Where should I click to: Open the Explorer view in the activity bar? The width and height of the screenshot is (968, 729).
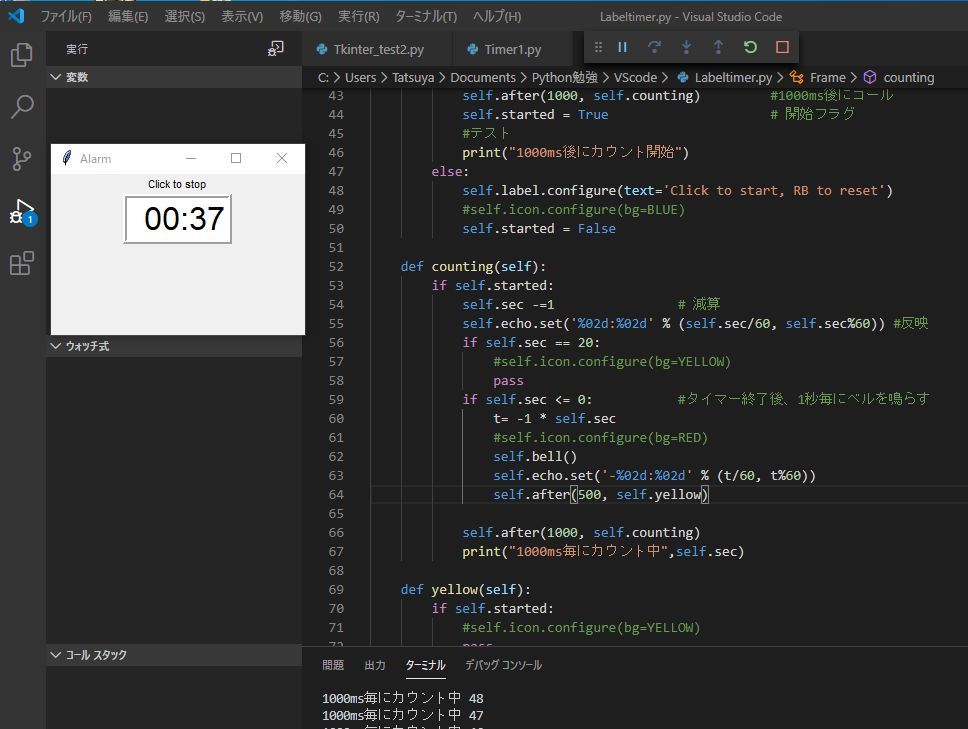22,55
